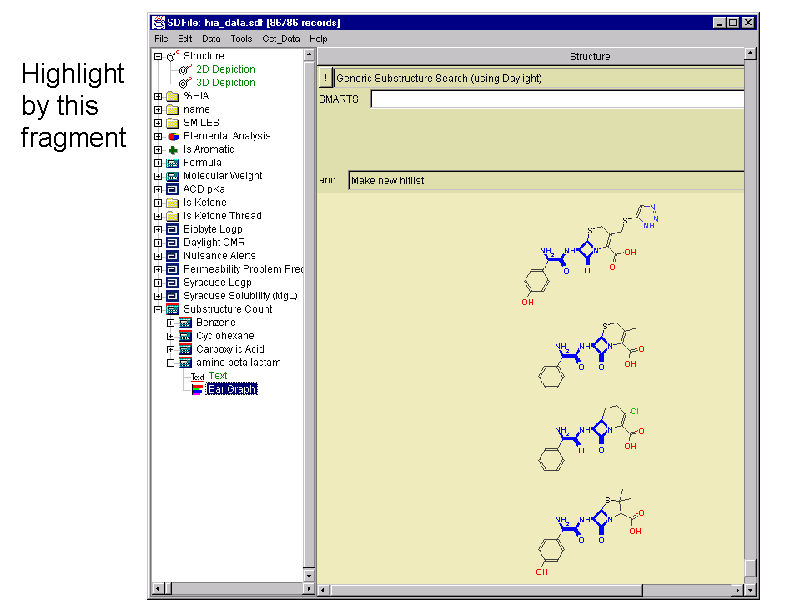
Task: Click the Text item under amino beta lactam
Action: pos(217,376)
